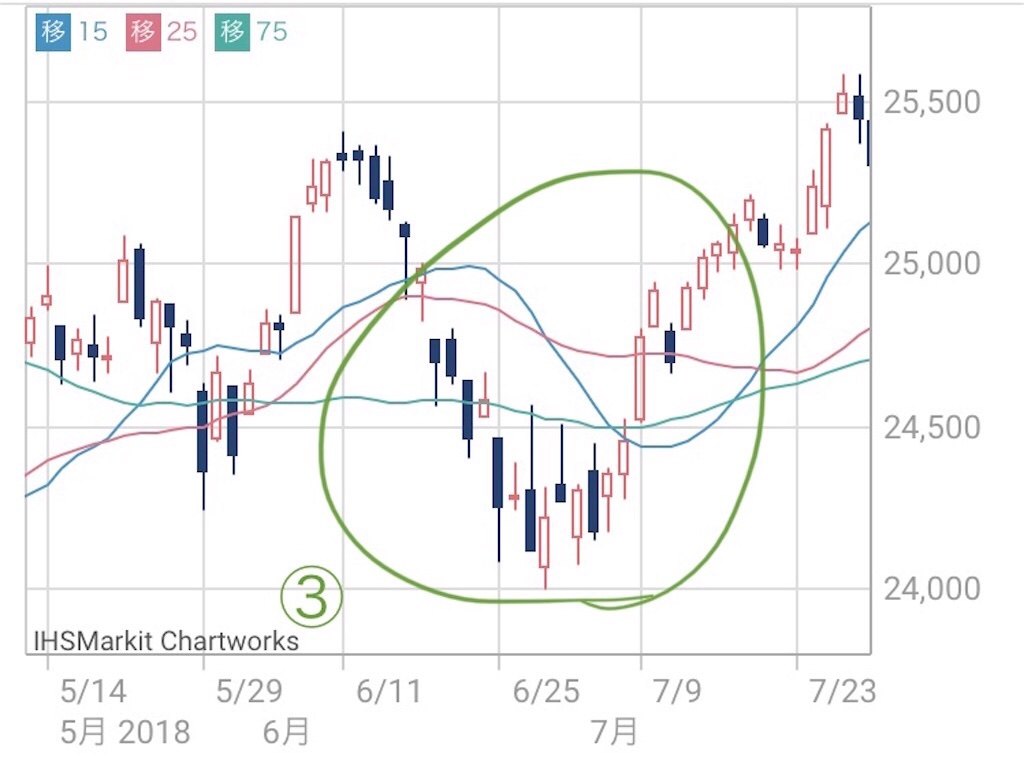
Task: Click the 25,500 price axis label
Action: tap(932, 103)
